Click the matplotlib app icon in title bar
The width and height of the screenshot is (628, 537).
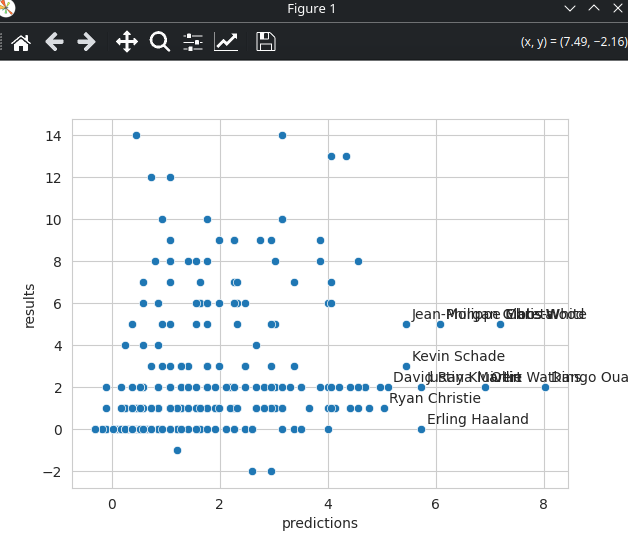click(7, 8)
